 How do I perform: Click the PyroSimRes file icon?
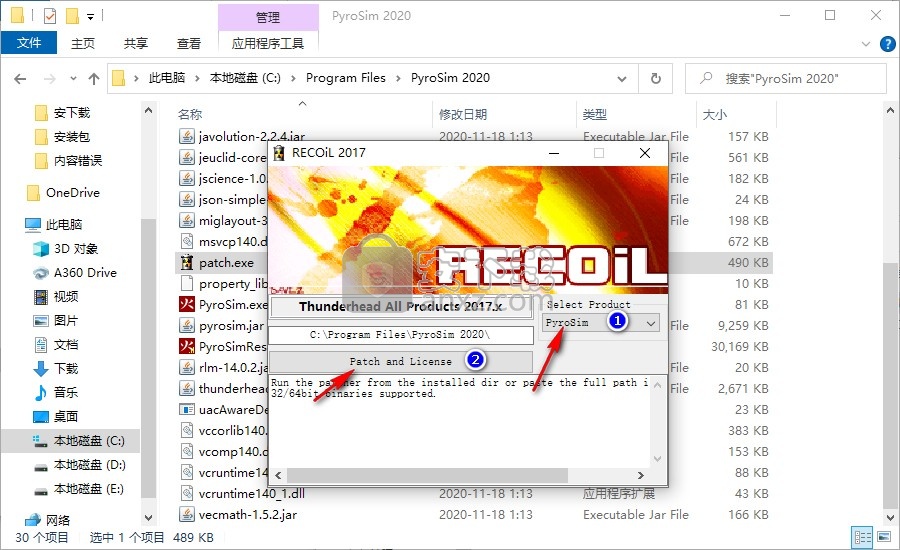(187, 346)
